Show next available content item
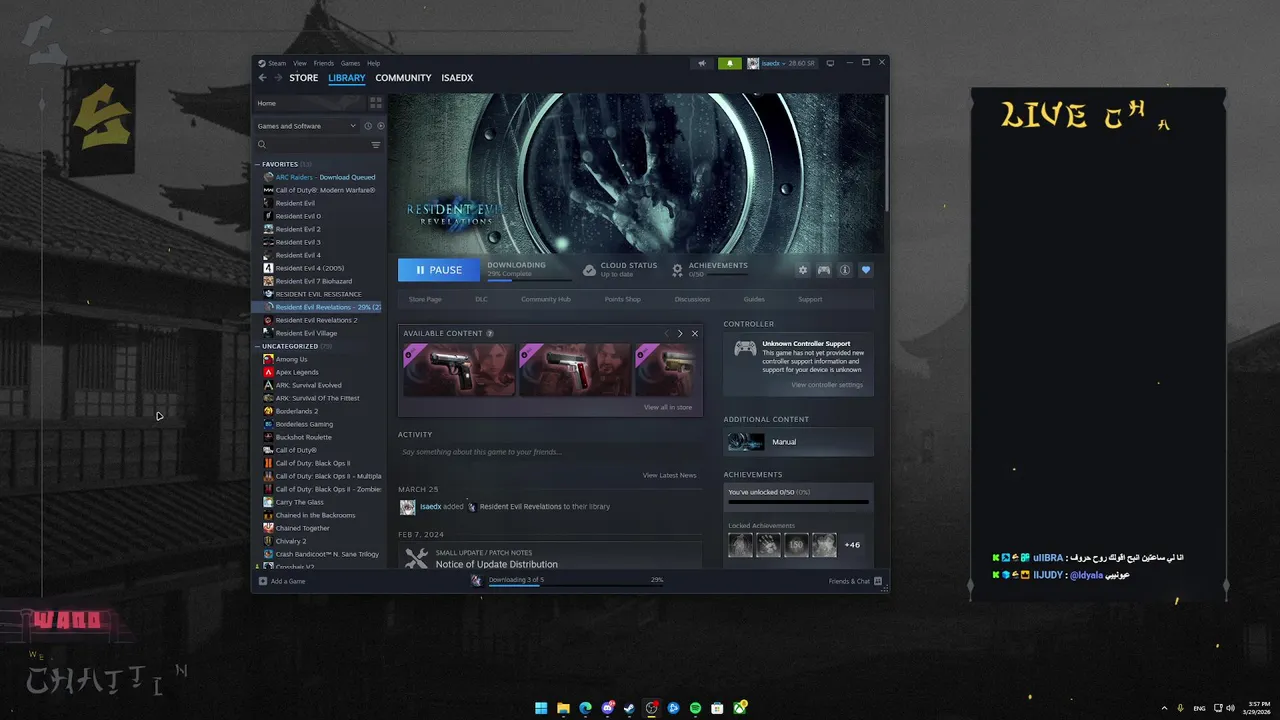The width and height of the screenshot is (1280, 720). point(680,333)
